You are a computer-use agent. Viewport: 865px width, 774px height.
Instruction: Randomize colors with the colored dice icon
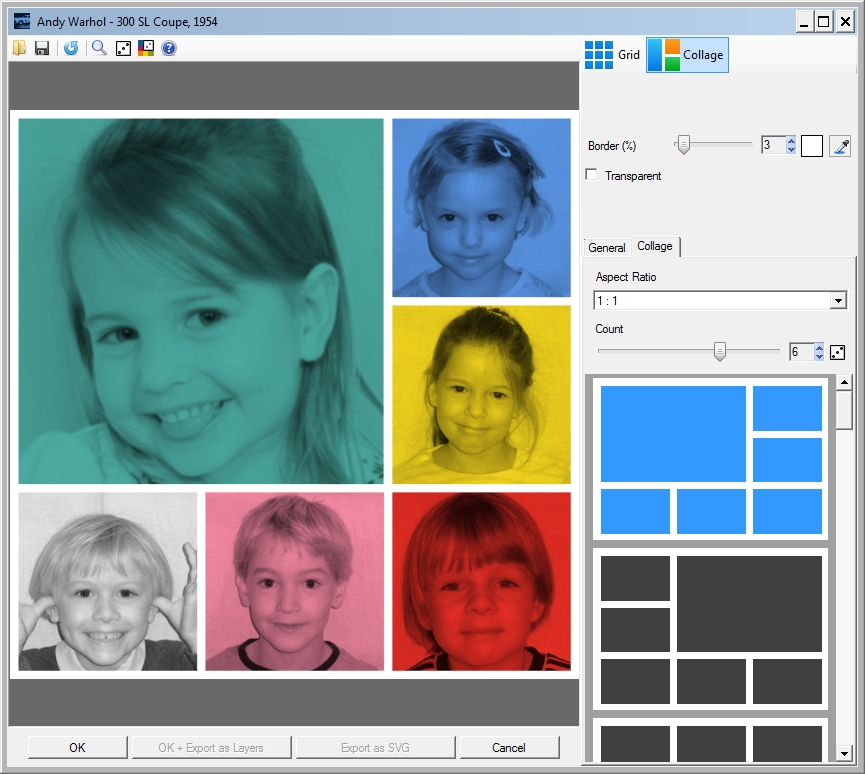tap(146, 49)
